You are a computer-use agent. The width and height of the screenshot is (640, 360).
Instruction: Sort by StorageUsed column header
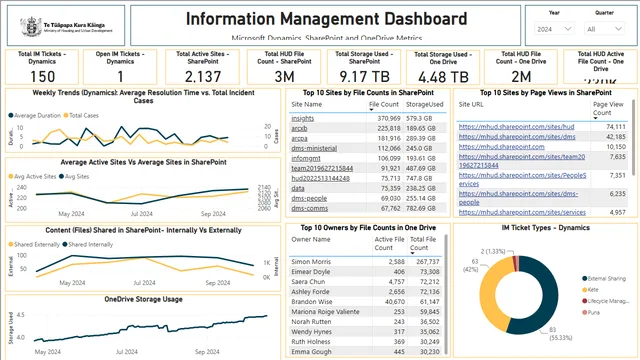tap(424, 104)
